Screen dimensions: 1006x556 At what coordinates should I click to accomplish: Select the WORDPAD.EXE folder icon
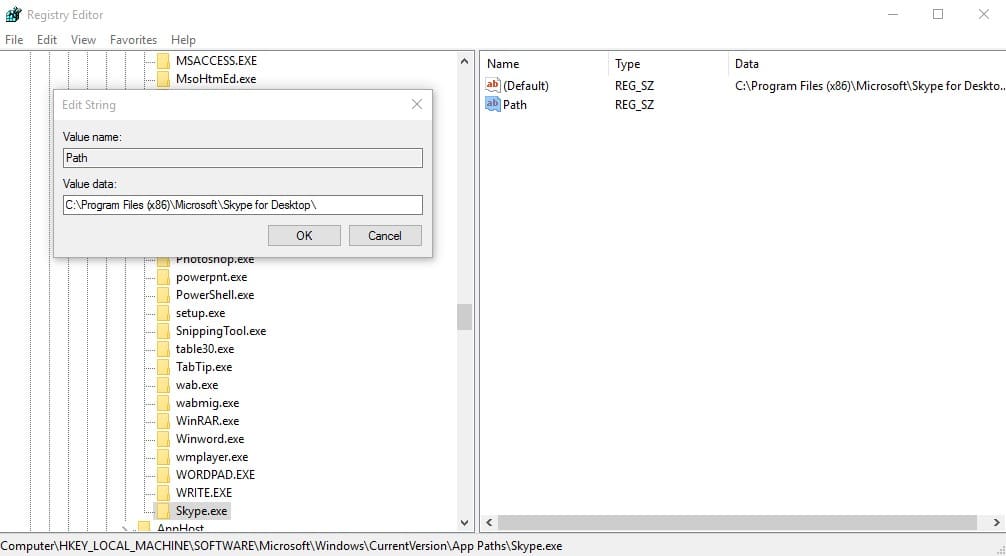(x=164, y=475)
